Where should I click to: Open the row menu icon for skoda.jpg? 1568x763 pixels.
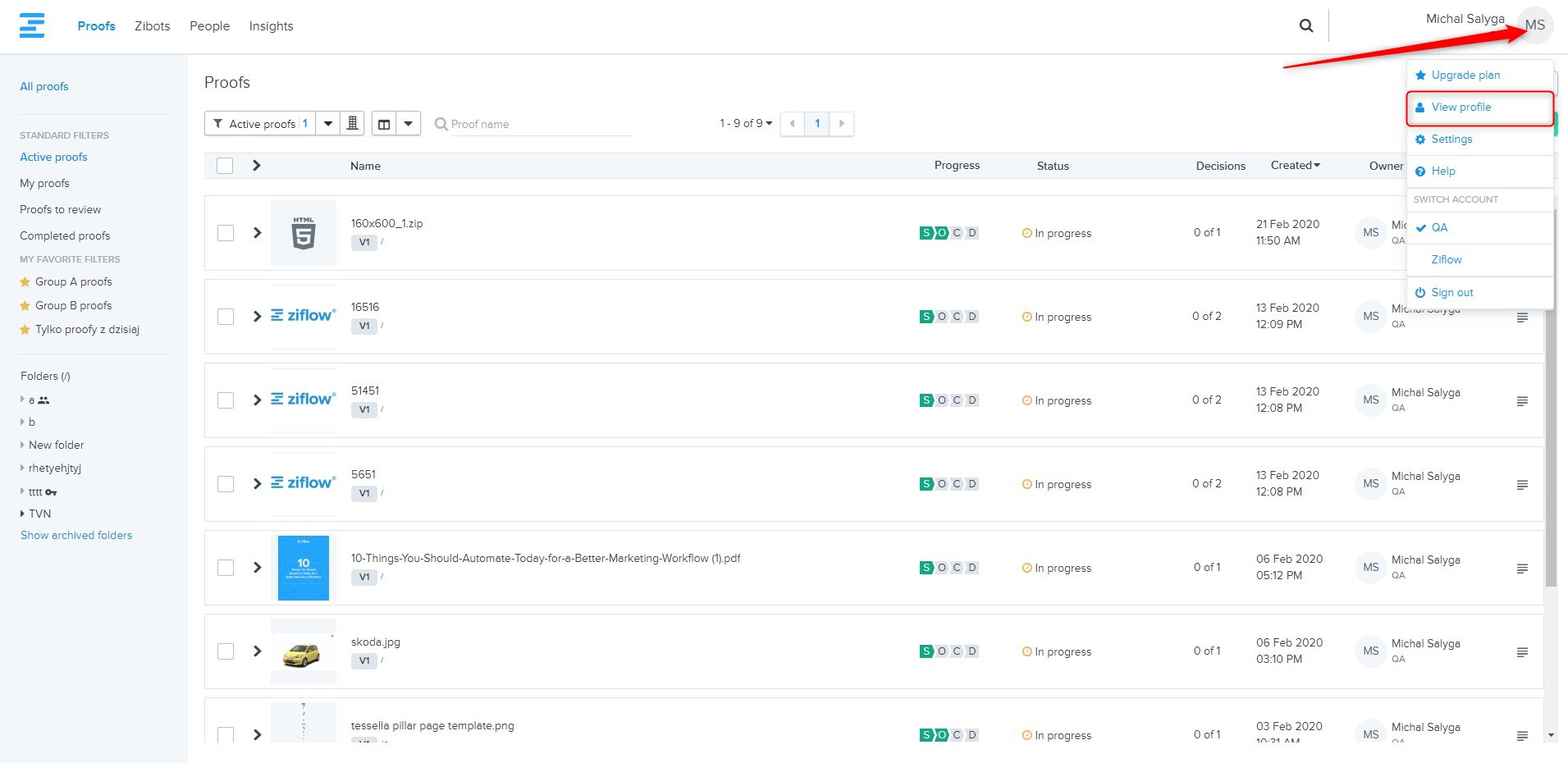pyautogui.click(x=1522, y=652)
